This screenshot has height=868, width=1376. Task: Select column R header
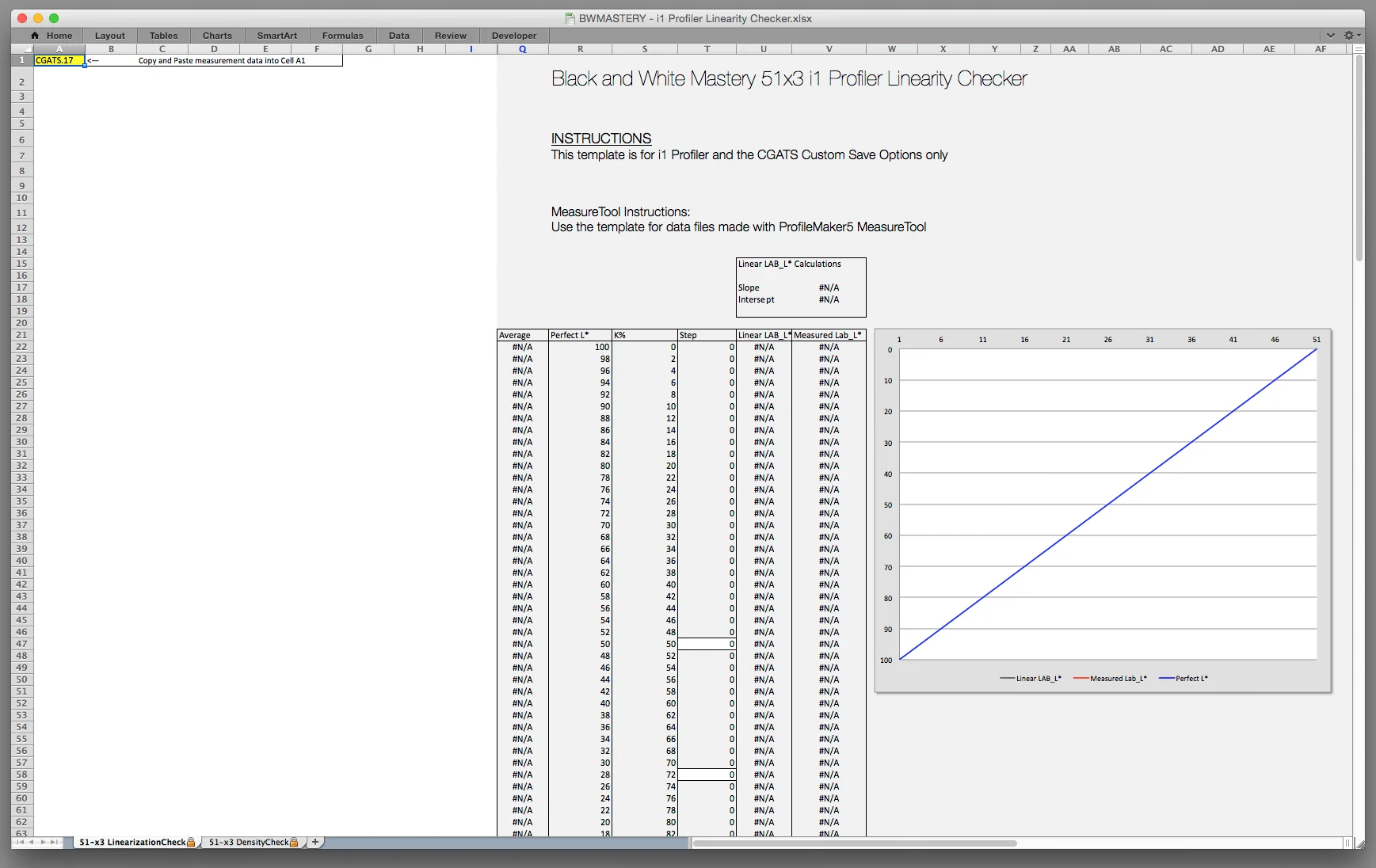point(581,49)
